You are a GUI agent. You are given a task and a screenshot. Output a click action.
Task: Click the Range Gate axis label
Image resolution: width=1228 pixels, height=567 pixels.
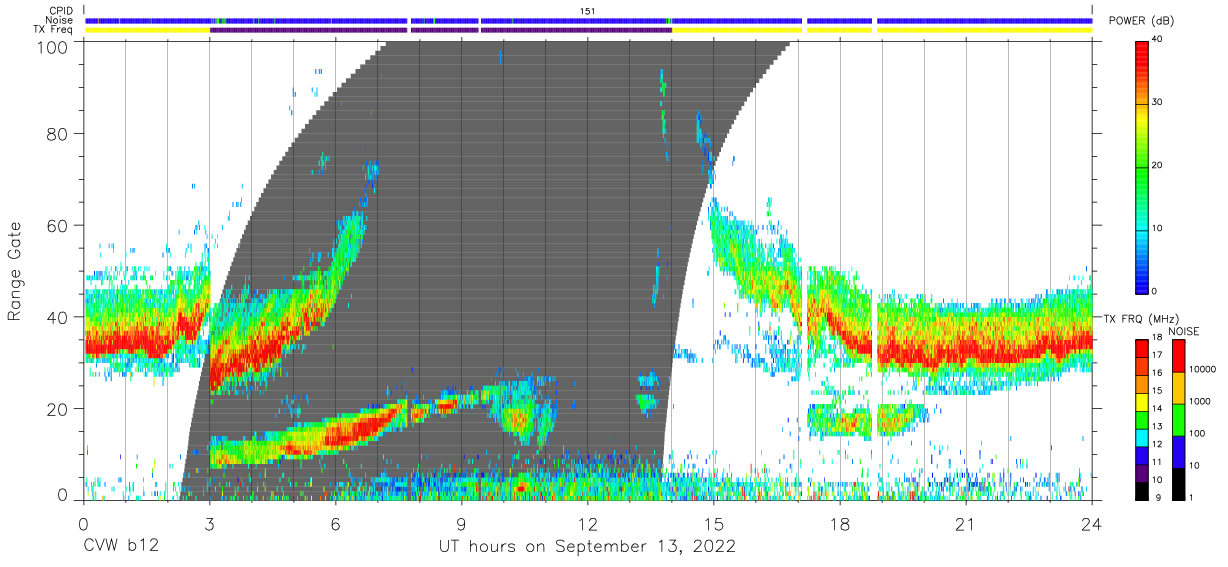tap(15, 271)
